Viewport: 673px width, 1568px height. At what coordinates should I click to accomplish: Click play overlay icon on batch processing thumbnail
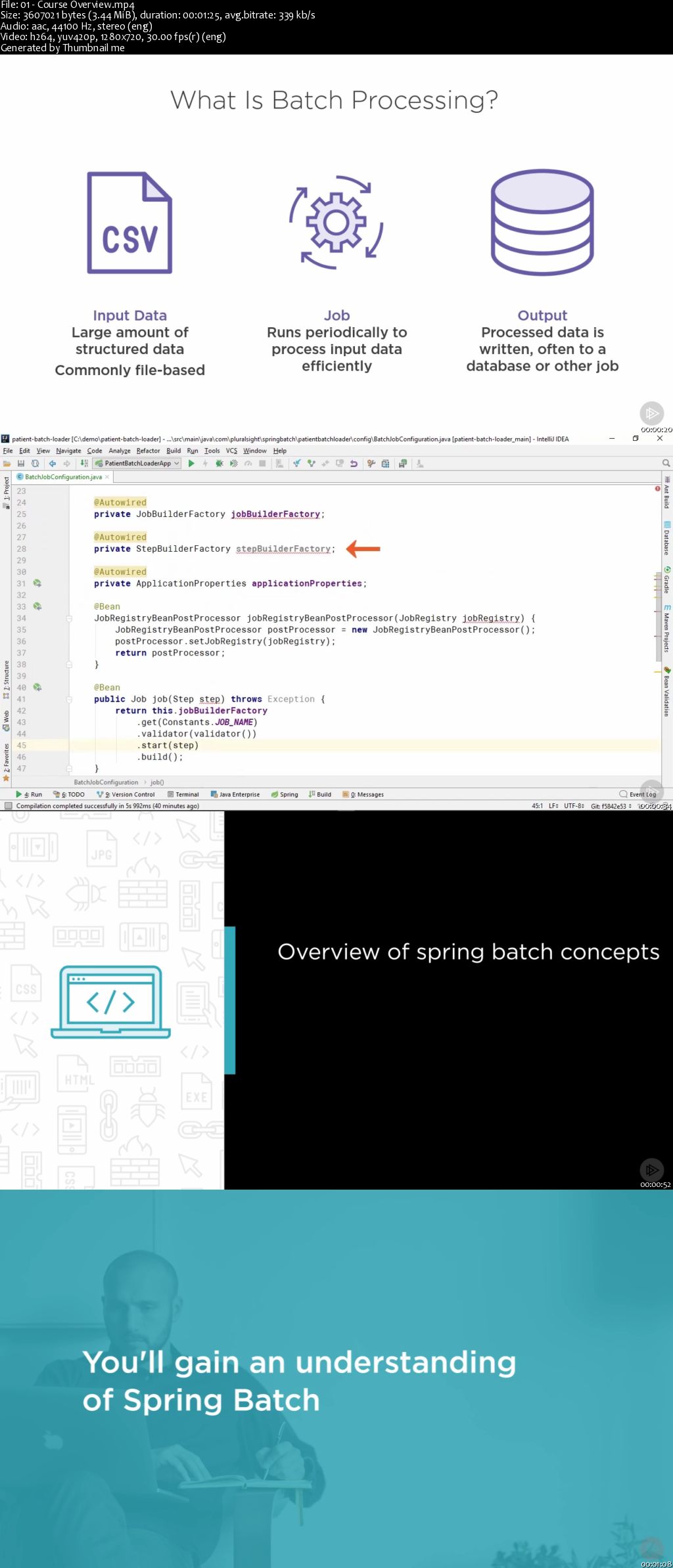pyautogui.click(x=651, y=413)
